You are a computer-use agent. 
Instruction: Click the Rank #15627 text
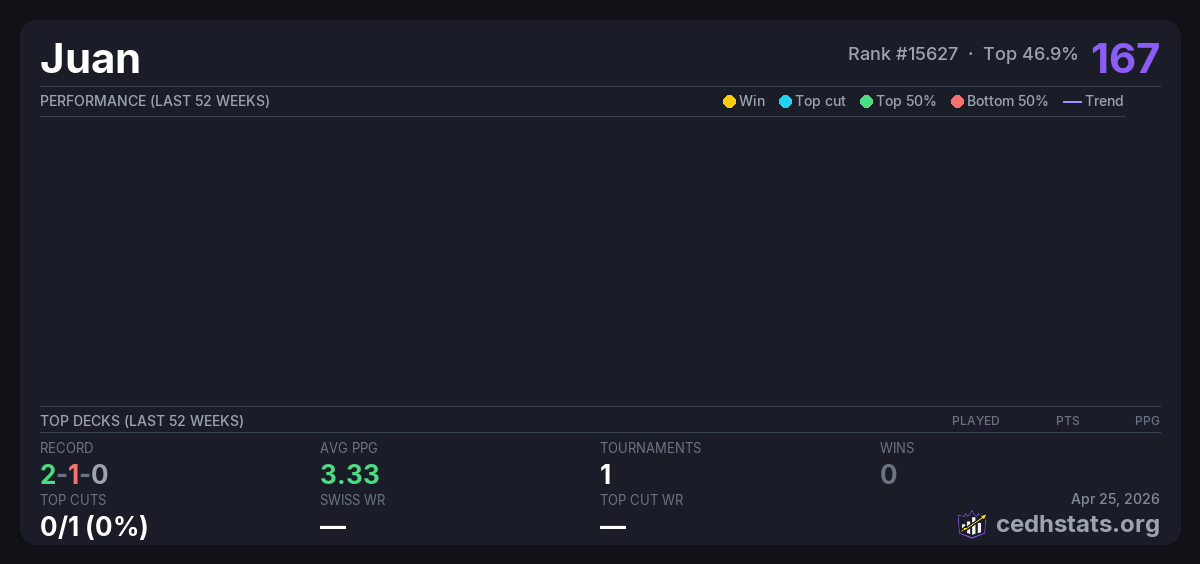[902, 54]
